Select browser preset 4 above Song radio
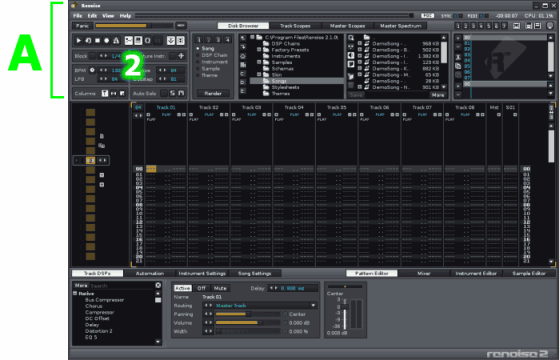The width and height of the screenshot is (560, 360). click(x=227, y=40)
